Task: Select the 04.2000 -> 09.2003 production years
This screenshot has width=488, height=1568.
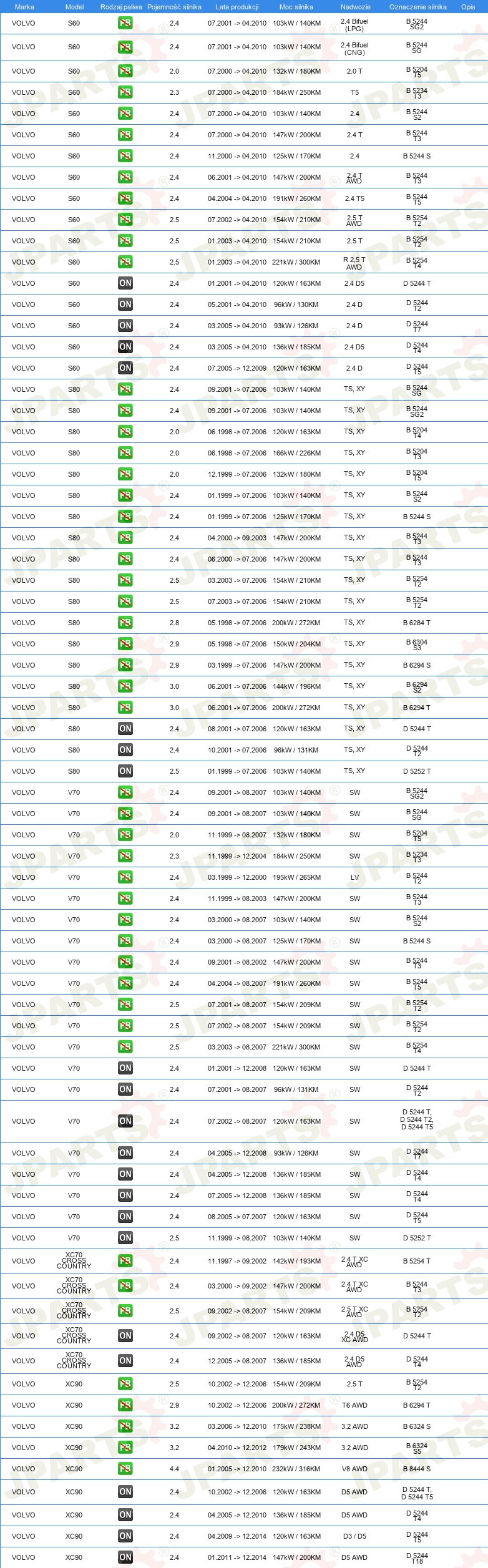Action: (x=237, y=538)
